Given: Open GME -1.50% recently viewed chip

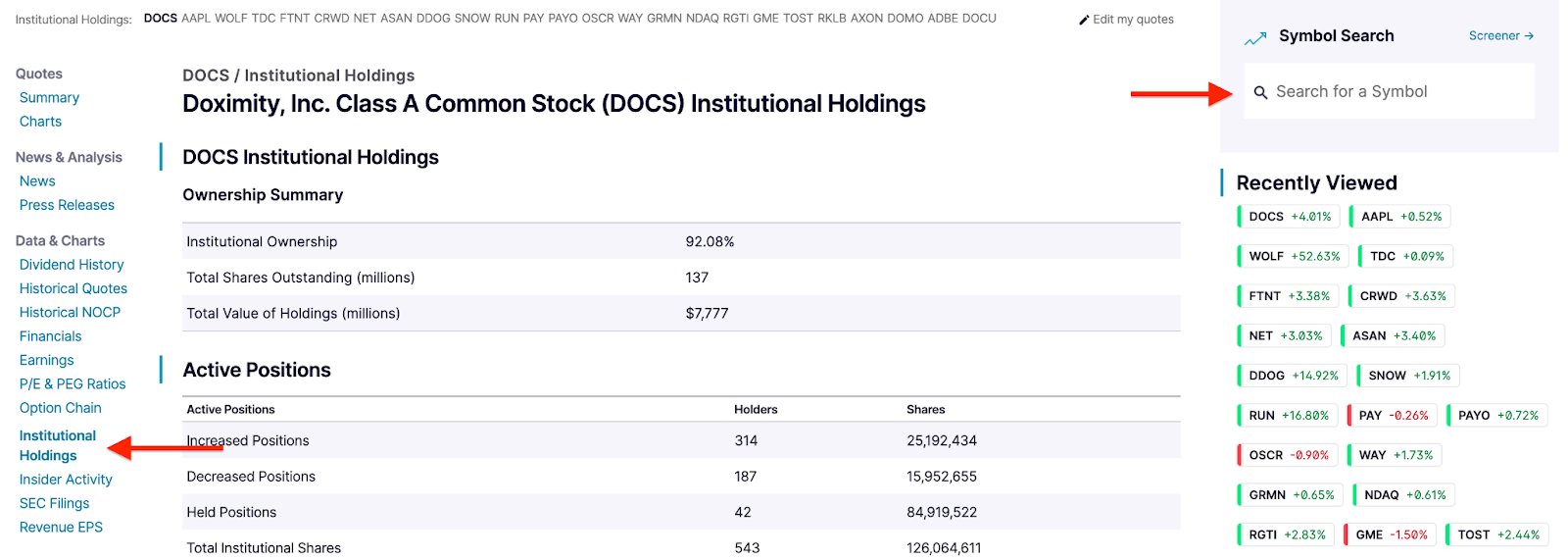Looking at the screenshot, I should click(1391, 534).
